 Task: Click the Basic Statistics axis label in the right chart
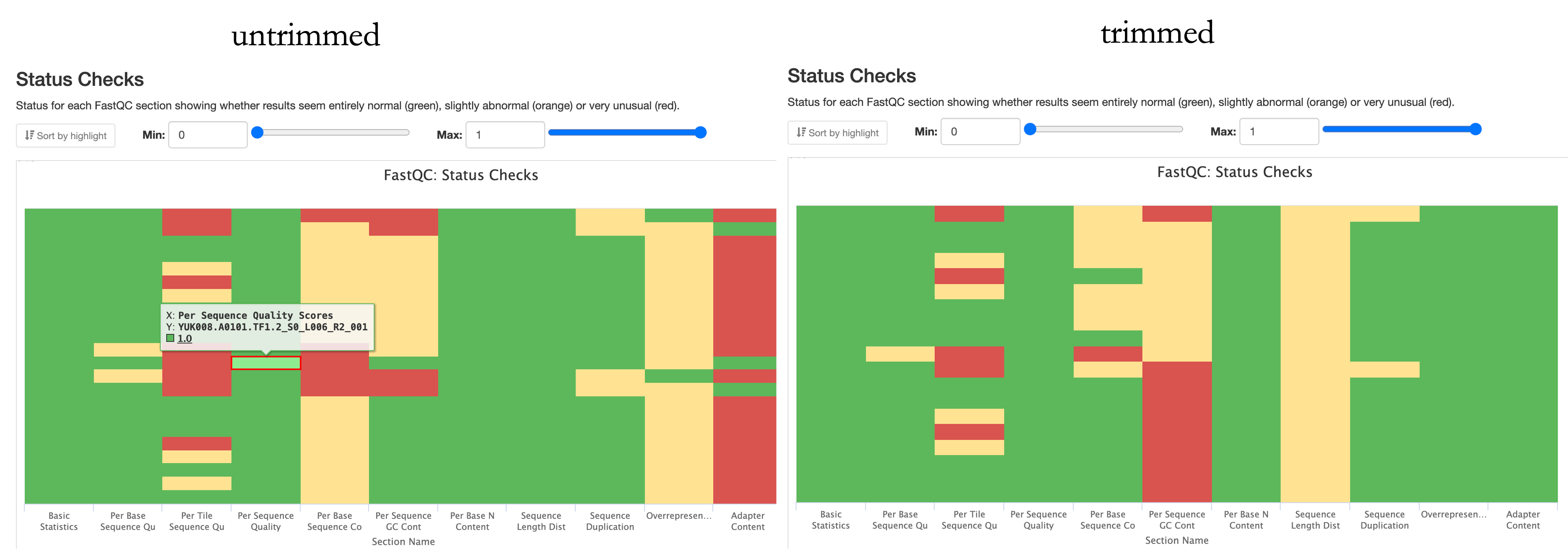pos(830,520)
